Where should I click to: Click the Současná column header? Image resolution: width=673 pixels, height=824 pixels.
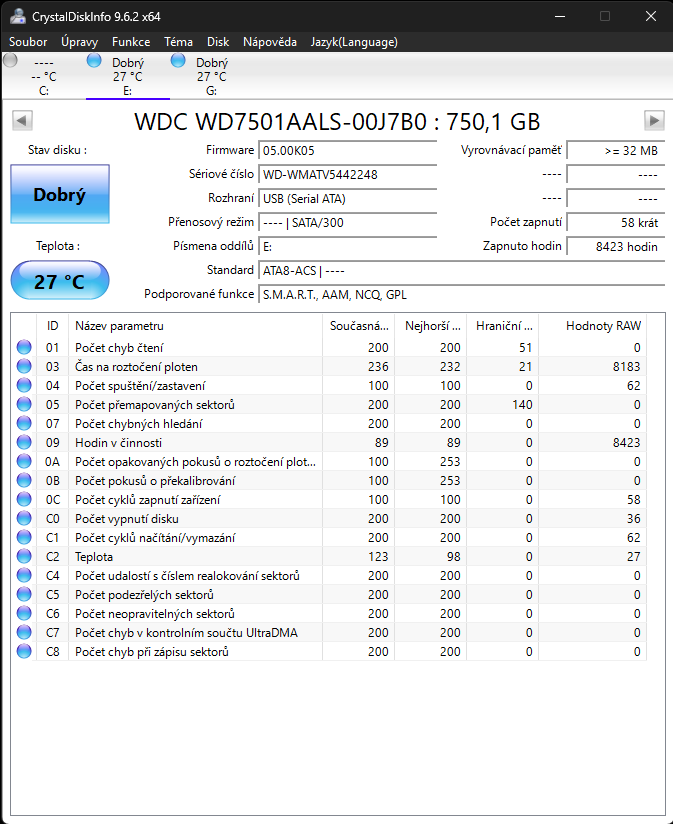(359, 326)
